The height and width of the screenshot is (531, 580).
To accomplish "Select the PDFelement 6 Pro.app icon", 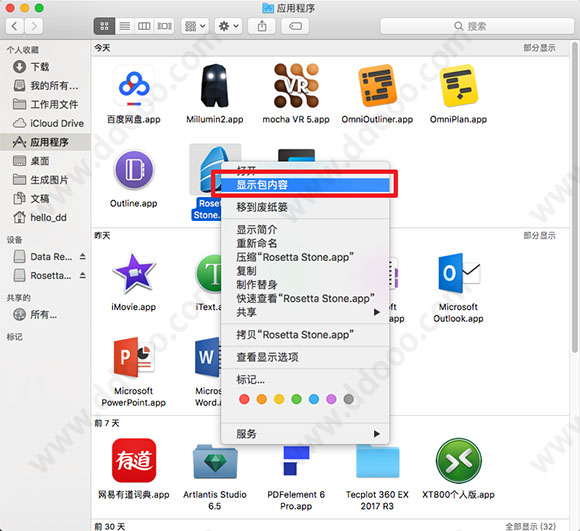I will pyautogui.click(x=296, y=460).
